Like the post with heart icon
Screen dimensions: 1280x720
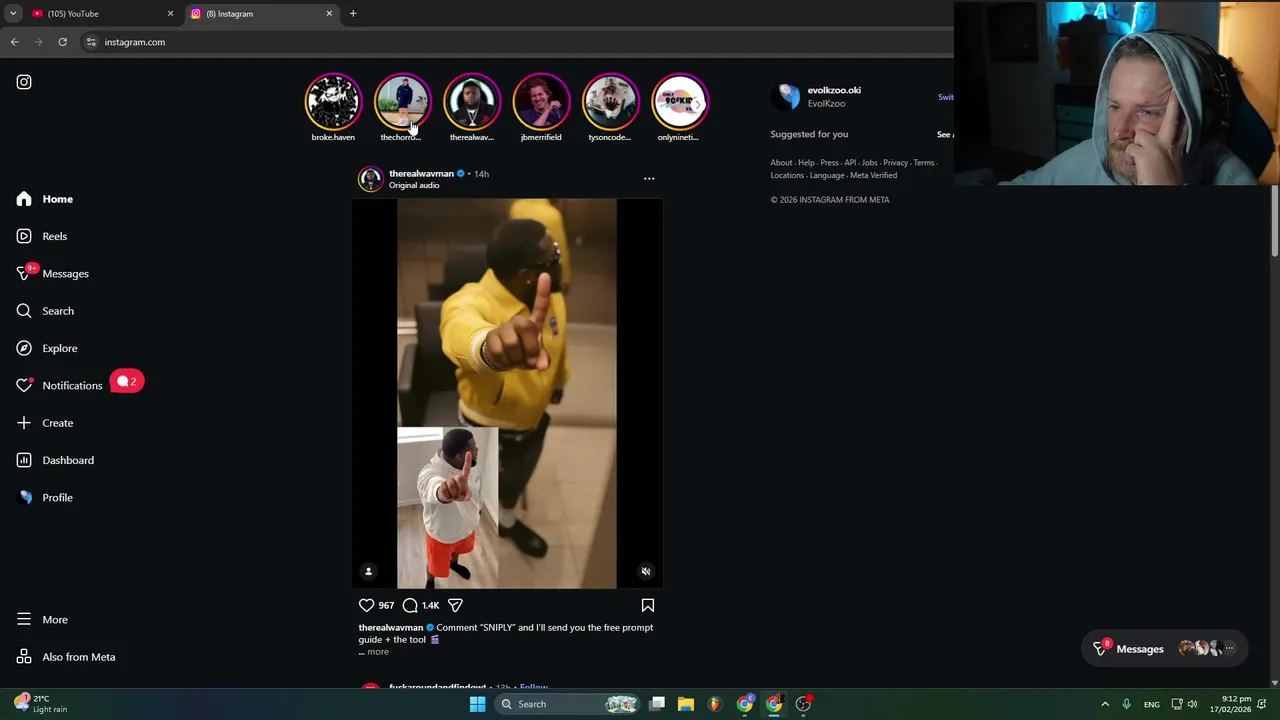(x=367, y=605)
